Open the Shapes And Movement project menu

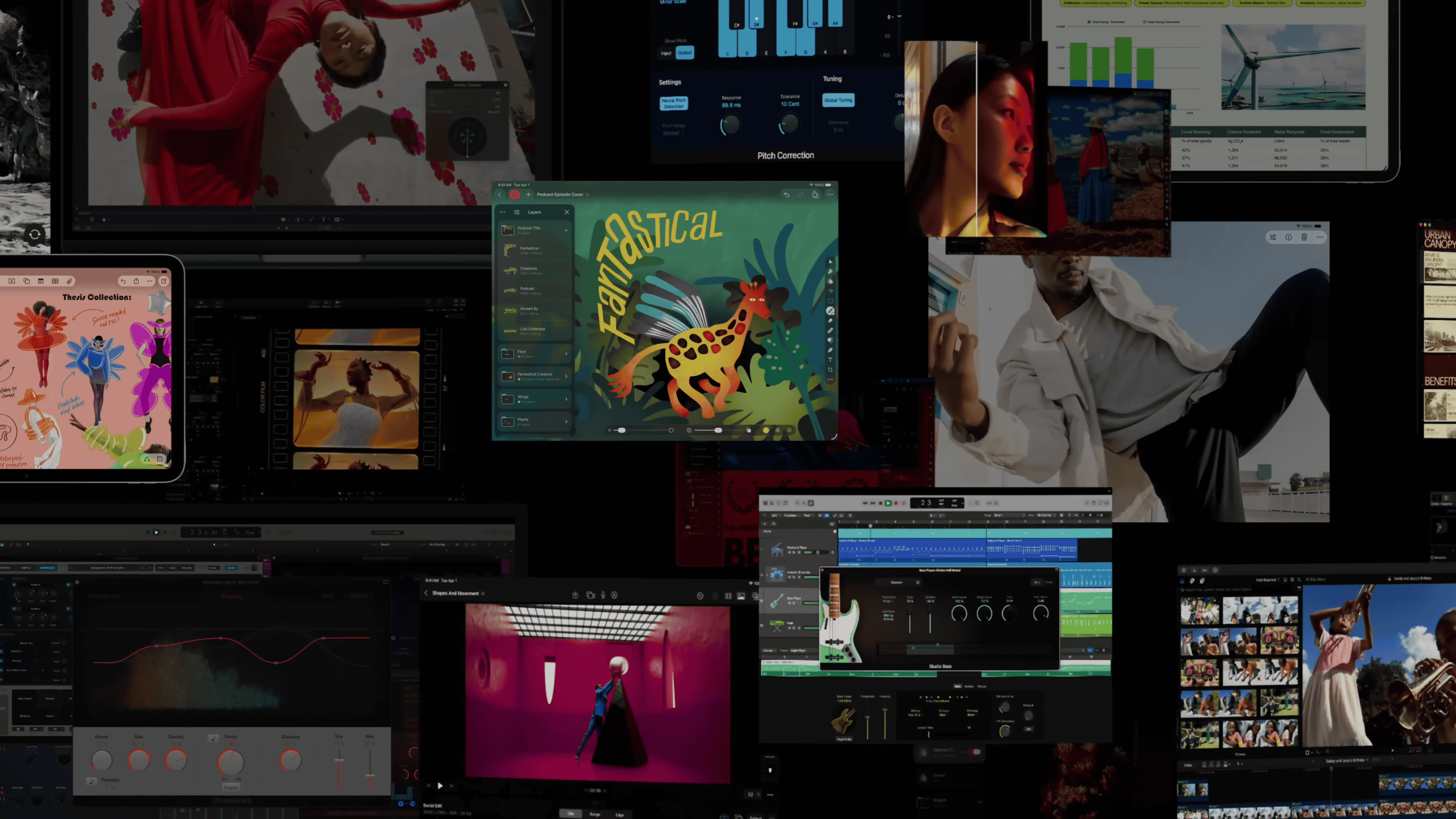pyautogui.click(x=483, y=593)
